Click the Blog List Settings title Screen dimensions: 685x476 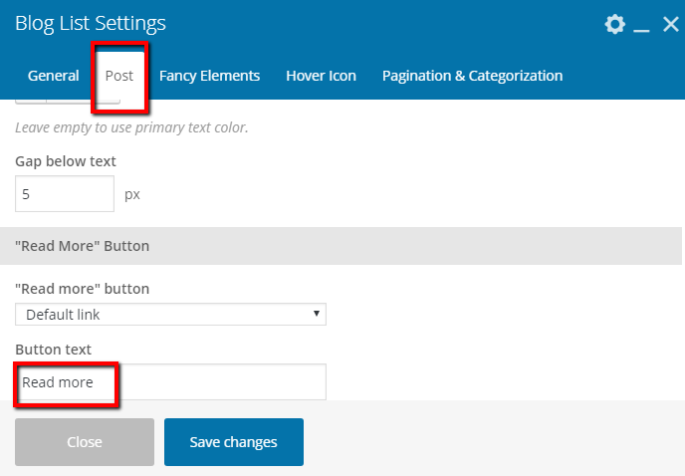click(x=90, y=23)
